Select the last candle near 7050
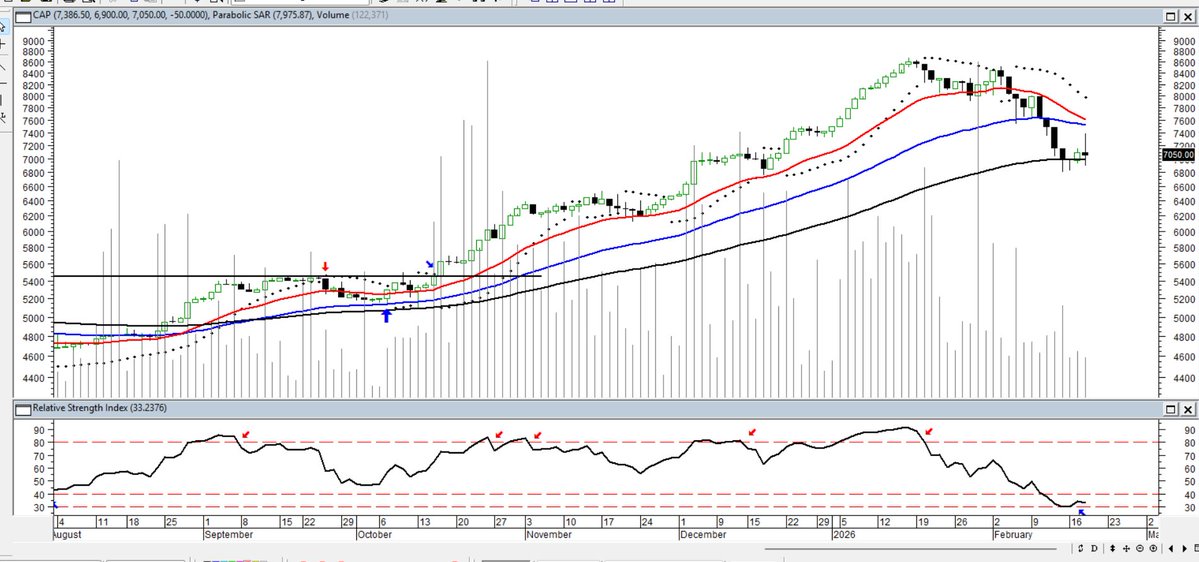Image resolution: width=1199 pixels, height=562 pixels. [1086, 154]
